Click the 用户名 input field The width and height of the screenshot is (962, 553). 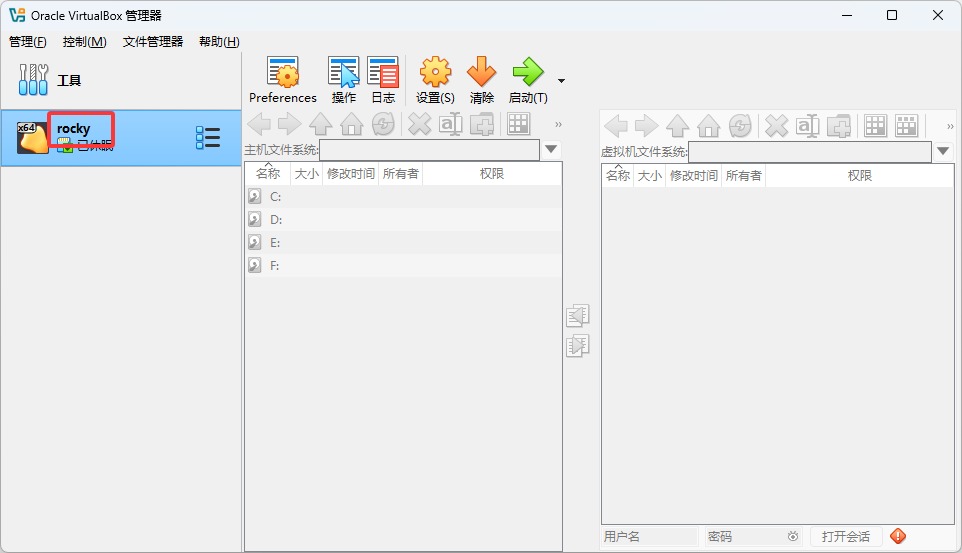[648, 537]
